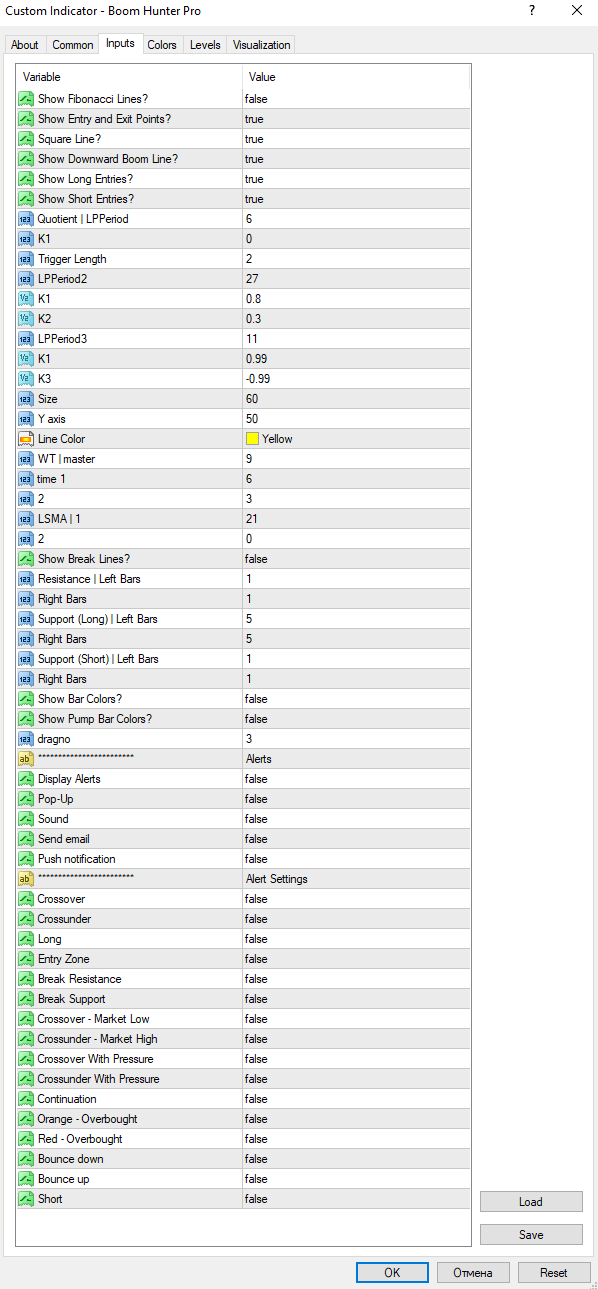Click the boolean icon beside Show Fibonacci Lines
Viewport: 598px width, 1289px height.
click(26, 99)
